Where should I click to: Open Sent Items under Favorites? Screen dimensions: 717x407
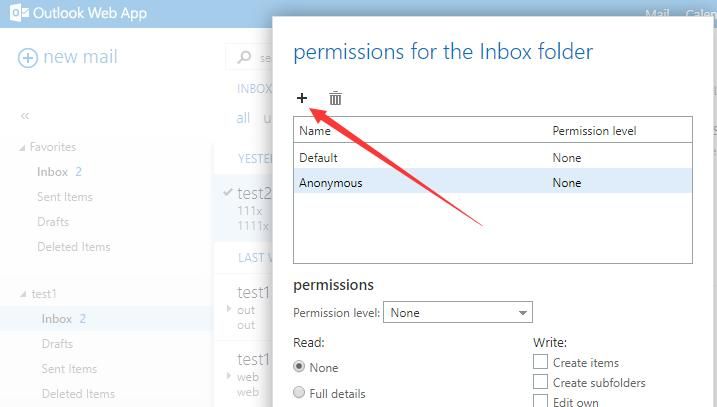coord(65,197)
